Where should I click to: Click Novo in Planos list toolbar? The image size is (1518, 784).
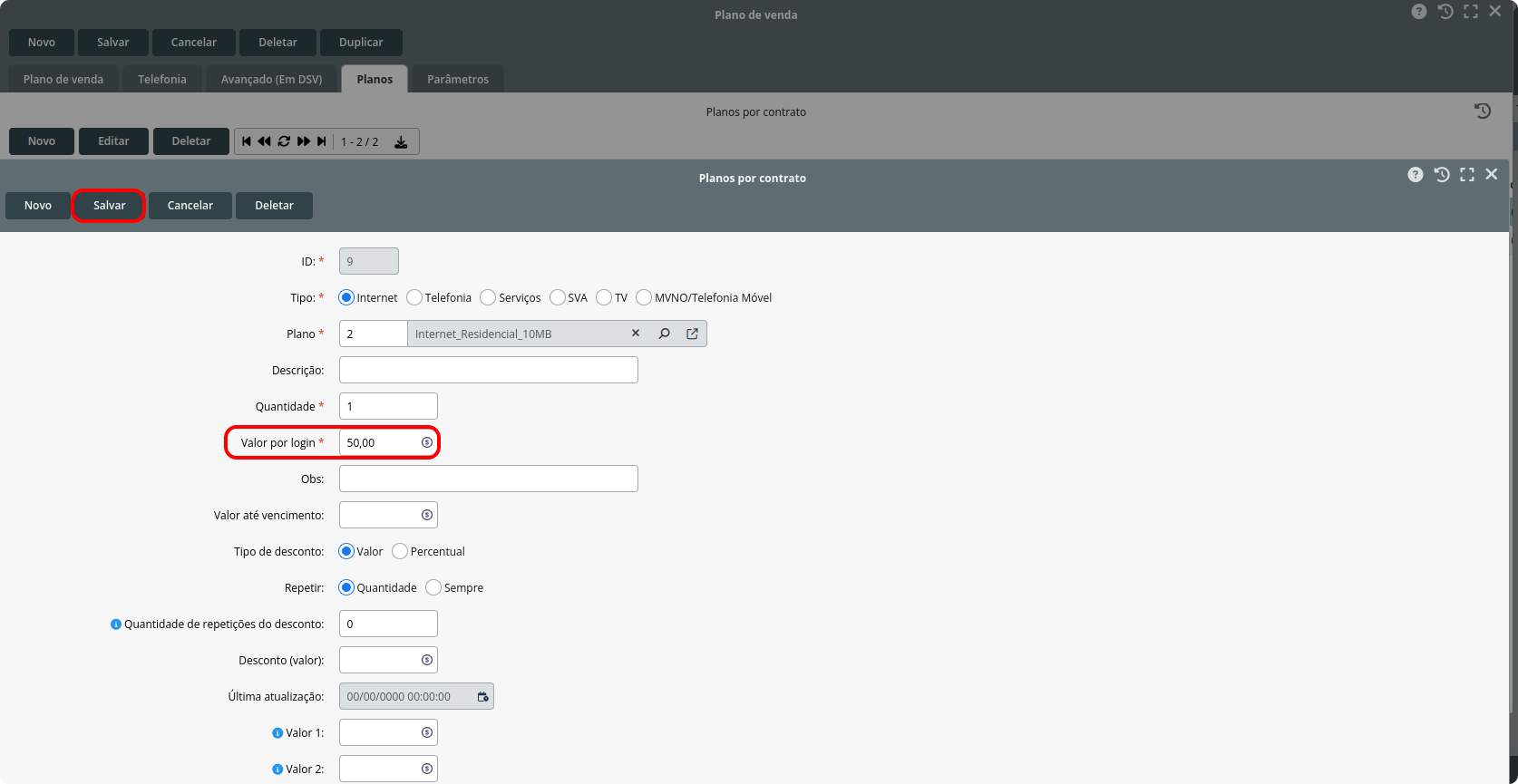pyautogui.click(x=42, y=141)
